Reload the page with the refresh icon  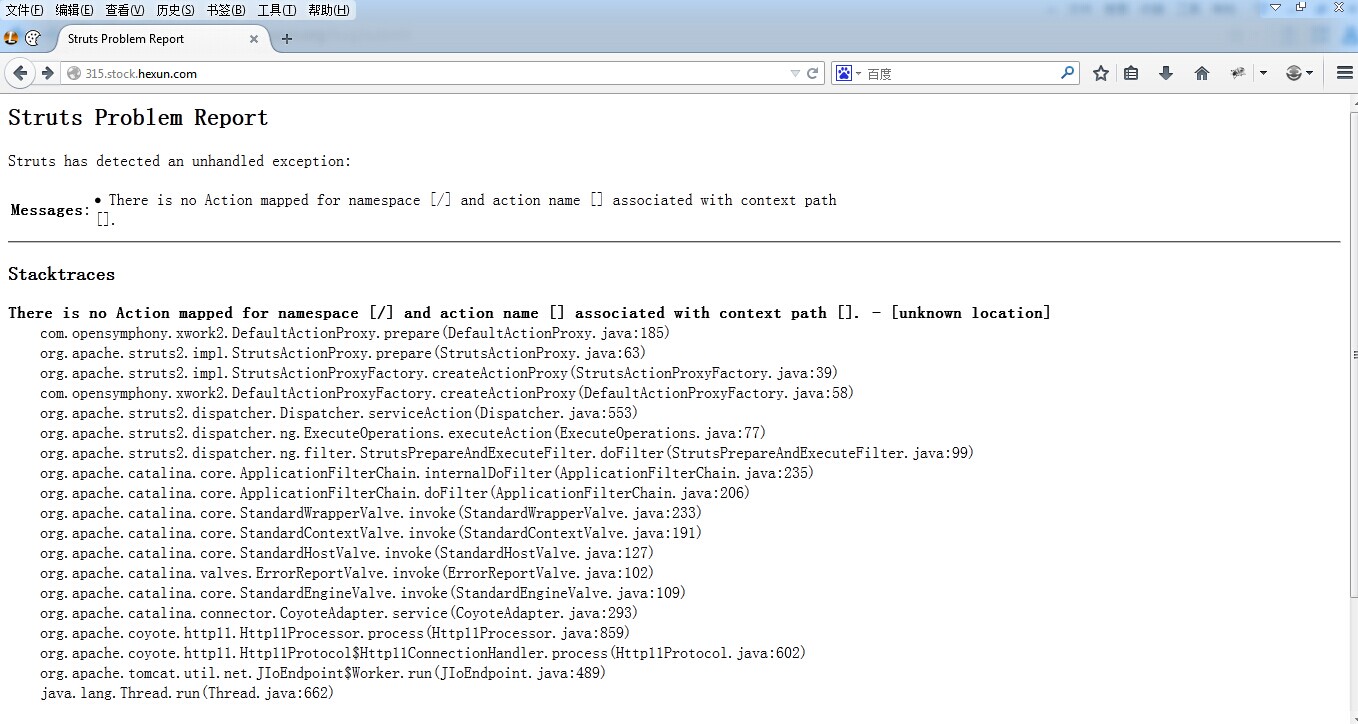pos(813,73)
